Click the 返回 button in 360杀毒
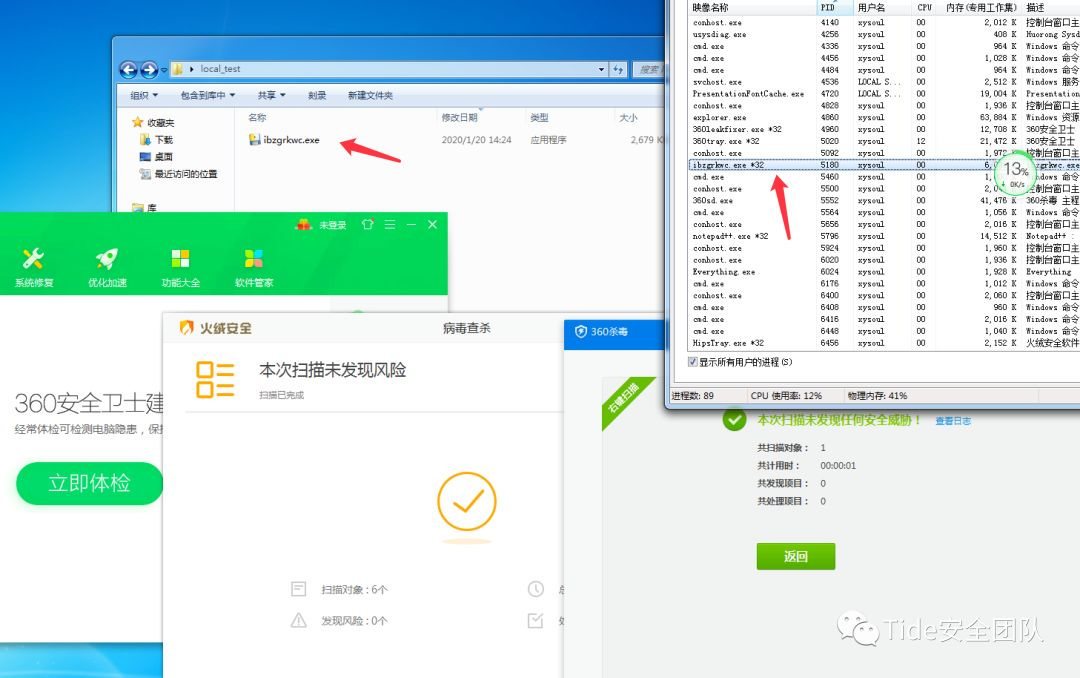The image size is (1080, 678). point(796,556)
